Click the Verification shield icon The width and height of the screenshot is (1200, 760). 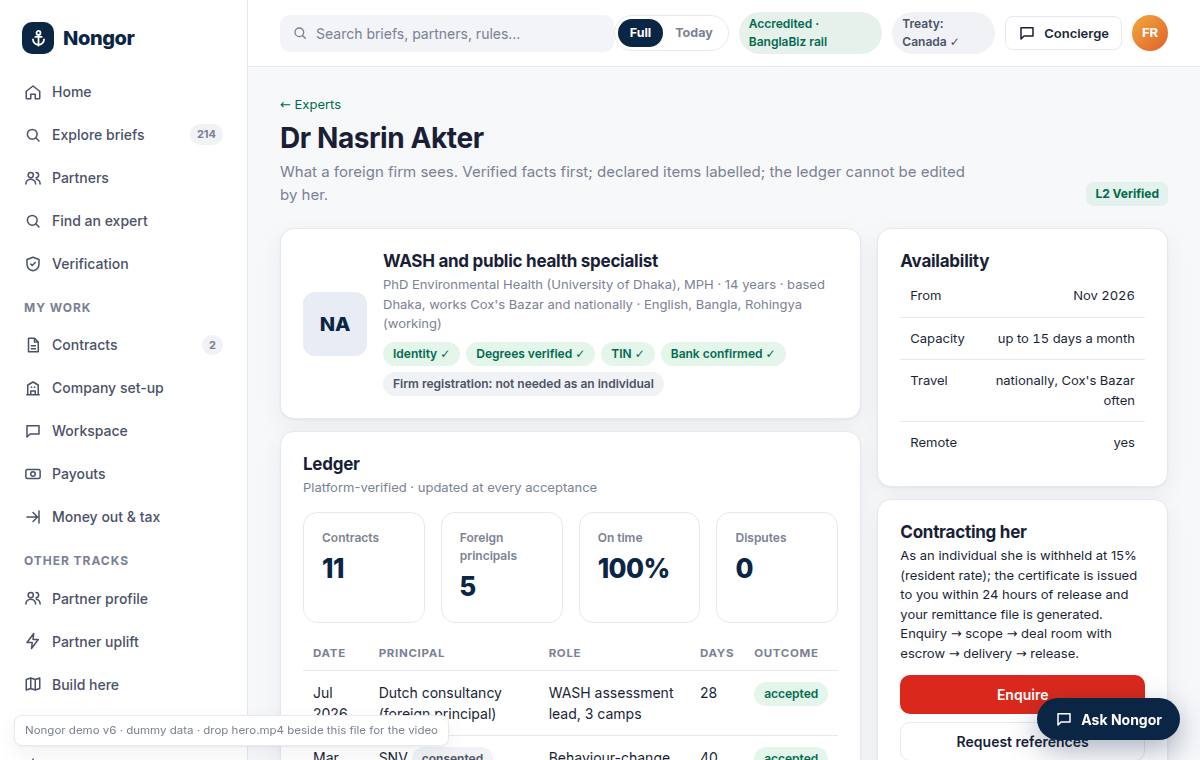[33, 264]
